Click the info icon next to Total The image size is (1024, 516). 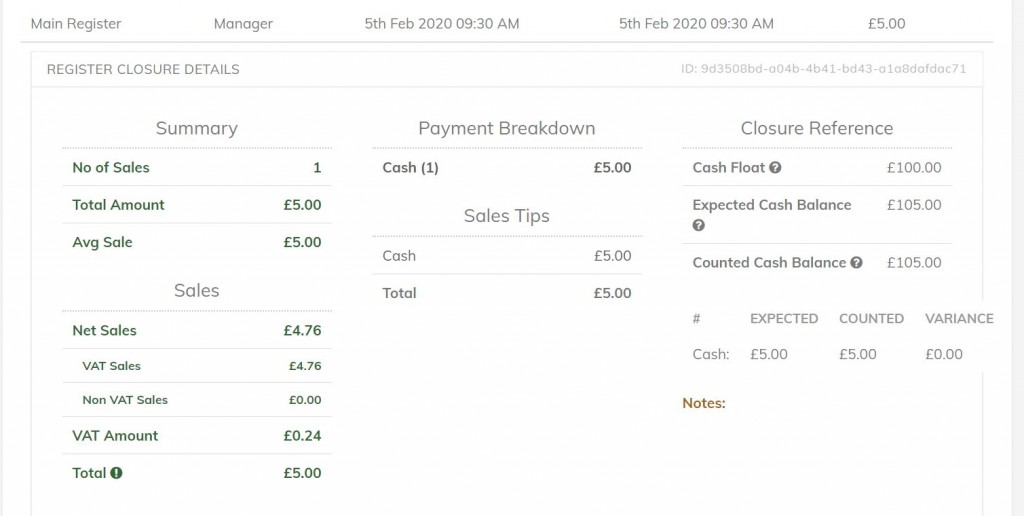(117, 473)
